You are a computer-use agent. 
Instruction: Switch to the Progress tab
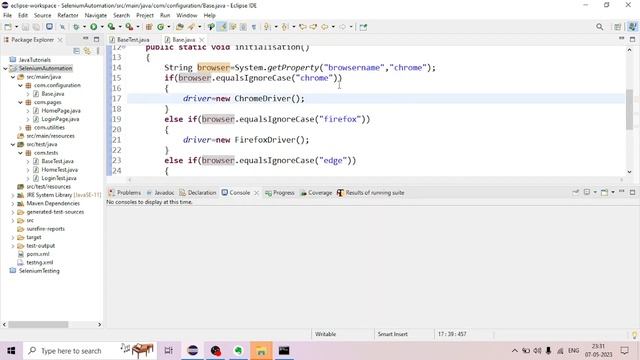(x=280, y=193)
